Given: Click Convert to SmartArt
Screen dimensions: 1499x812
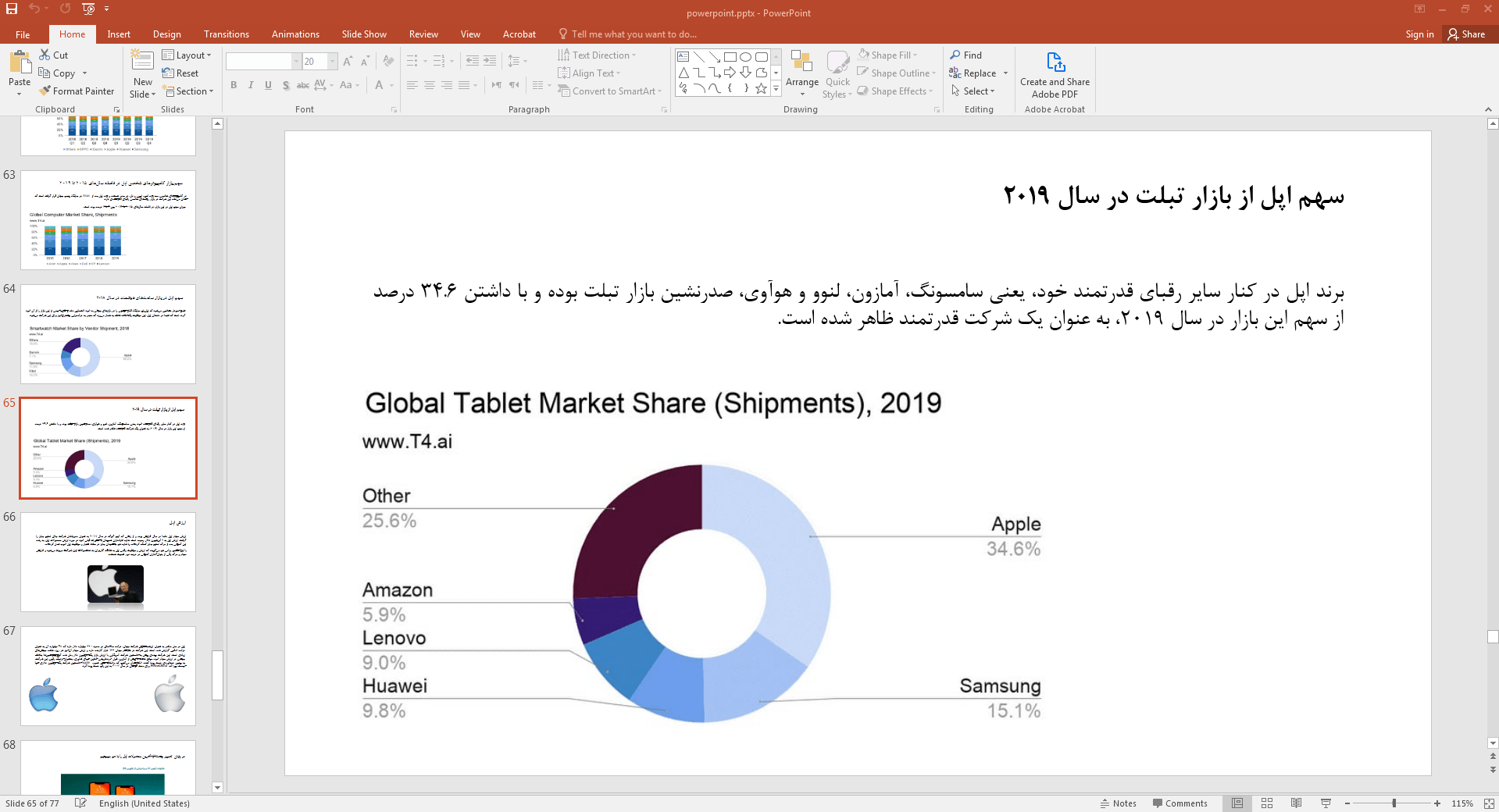Looking at the screenshot, I should (609, 91).
